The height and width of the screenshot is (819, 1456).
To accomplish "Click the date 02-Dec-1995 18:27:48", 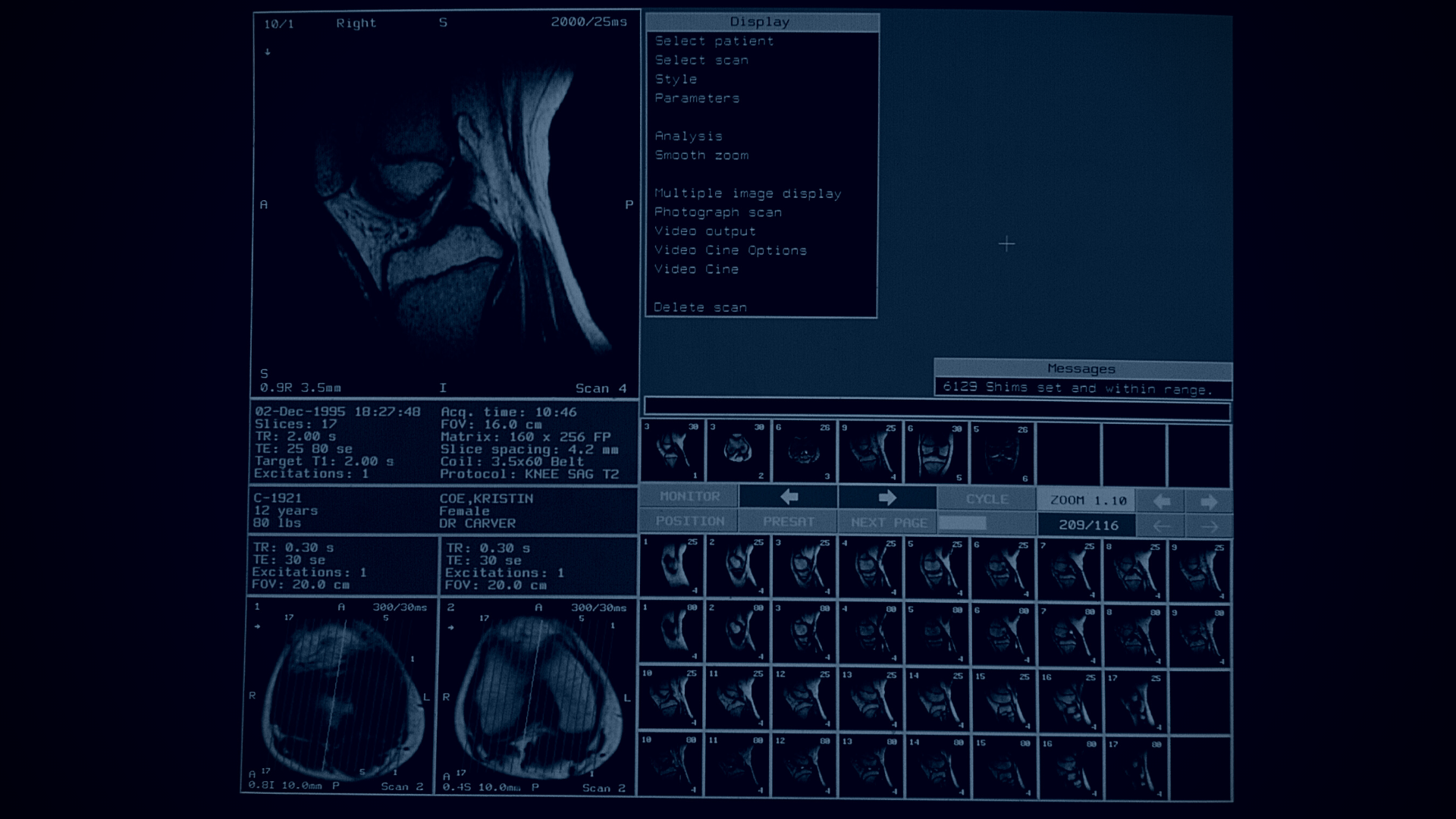I will [x=337, y=412].
